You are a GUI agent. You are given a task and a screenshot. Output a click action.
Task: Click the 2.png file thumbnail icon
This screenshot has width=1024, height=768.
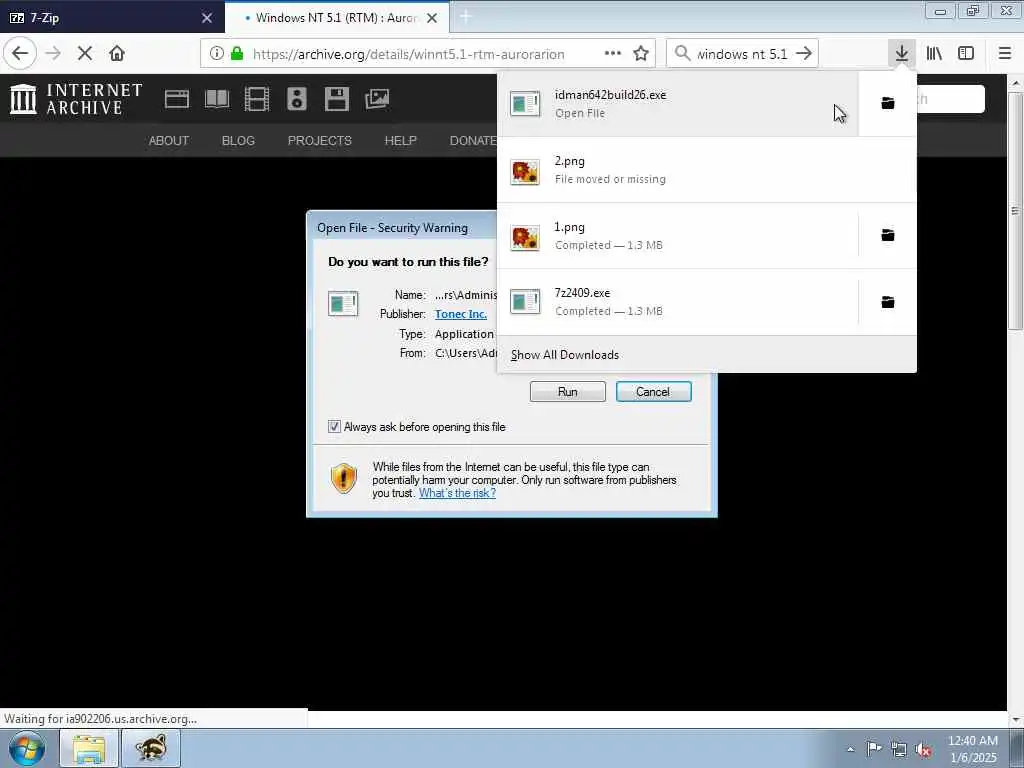click(x=525, y=170)
